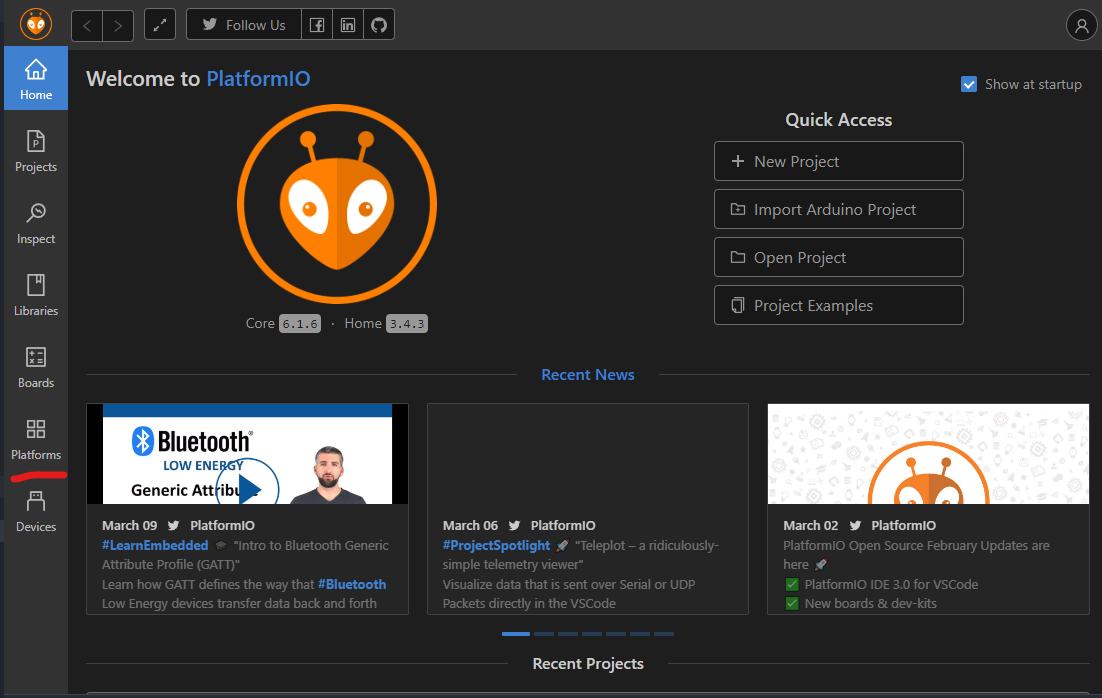Open the Devices sidebar section
Image resolution: width=1102 pixels, height=698 pixels.
pyautogui.click(x=36, y=511)
